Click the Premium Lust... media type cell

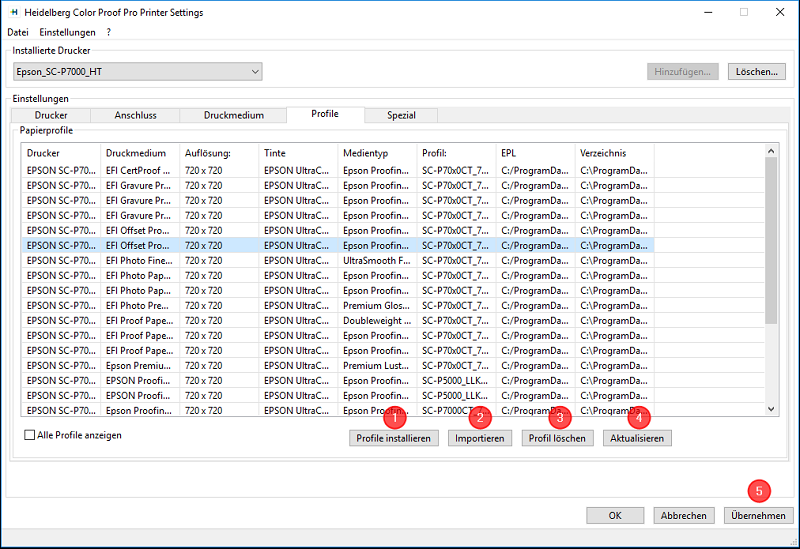click(x=377, y=366)
